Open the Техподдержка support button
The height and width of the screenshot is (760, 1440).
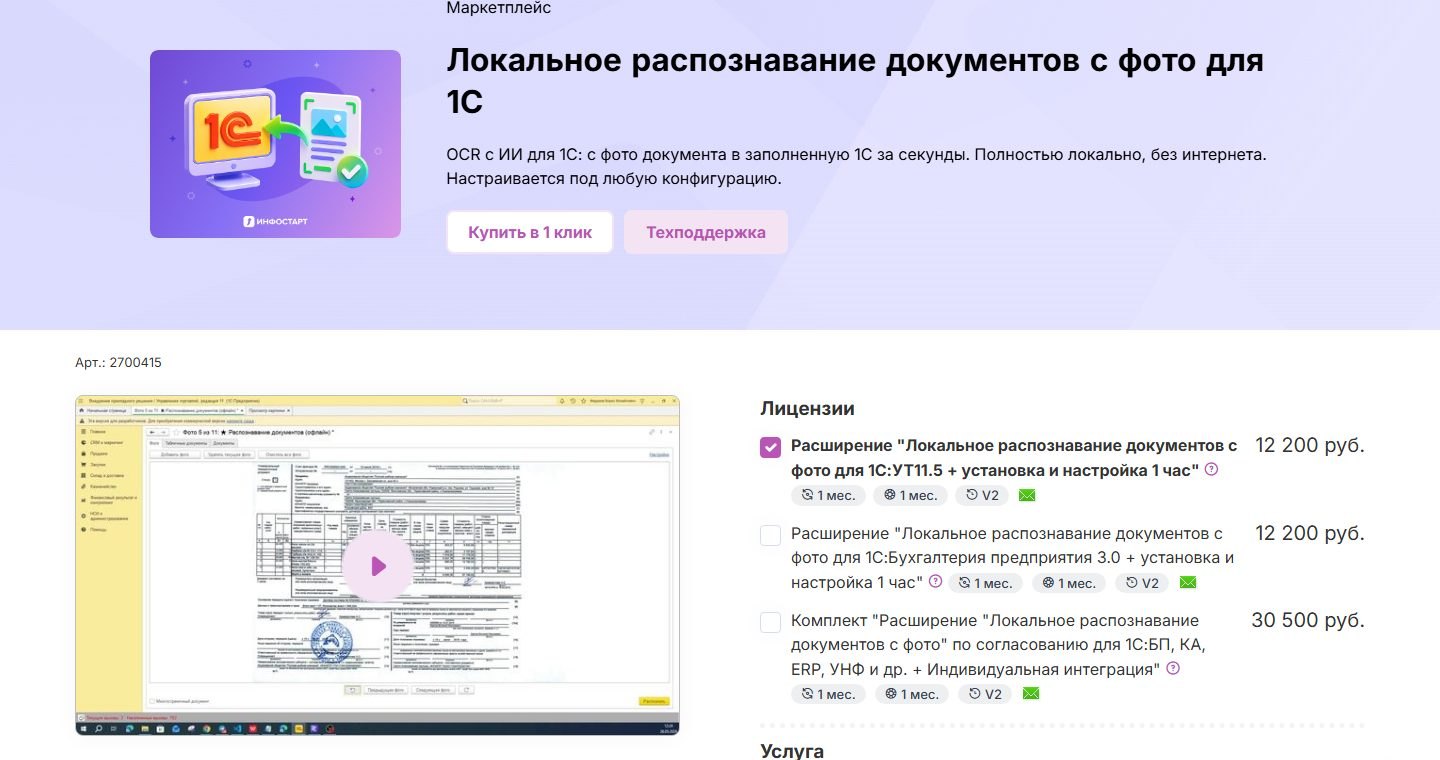click(x=706, y=232)
